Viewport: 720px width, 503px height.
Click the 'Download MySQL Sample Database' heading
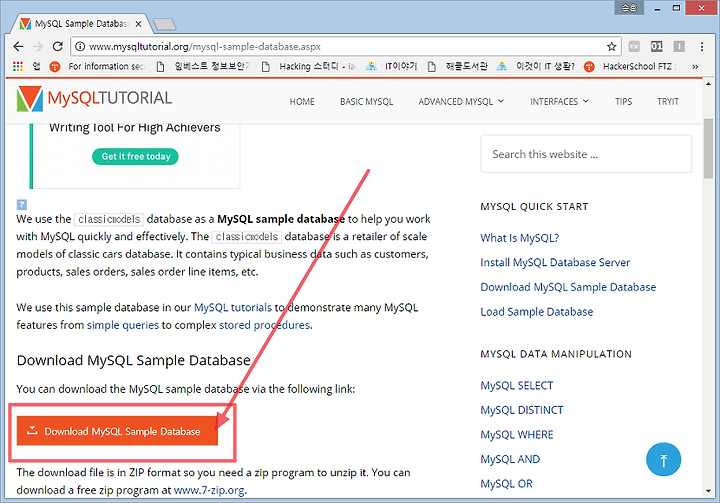click(x=134, y=360)
